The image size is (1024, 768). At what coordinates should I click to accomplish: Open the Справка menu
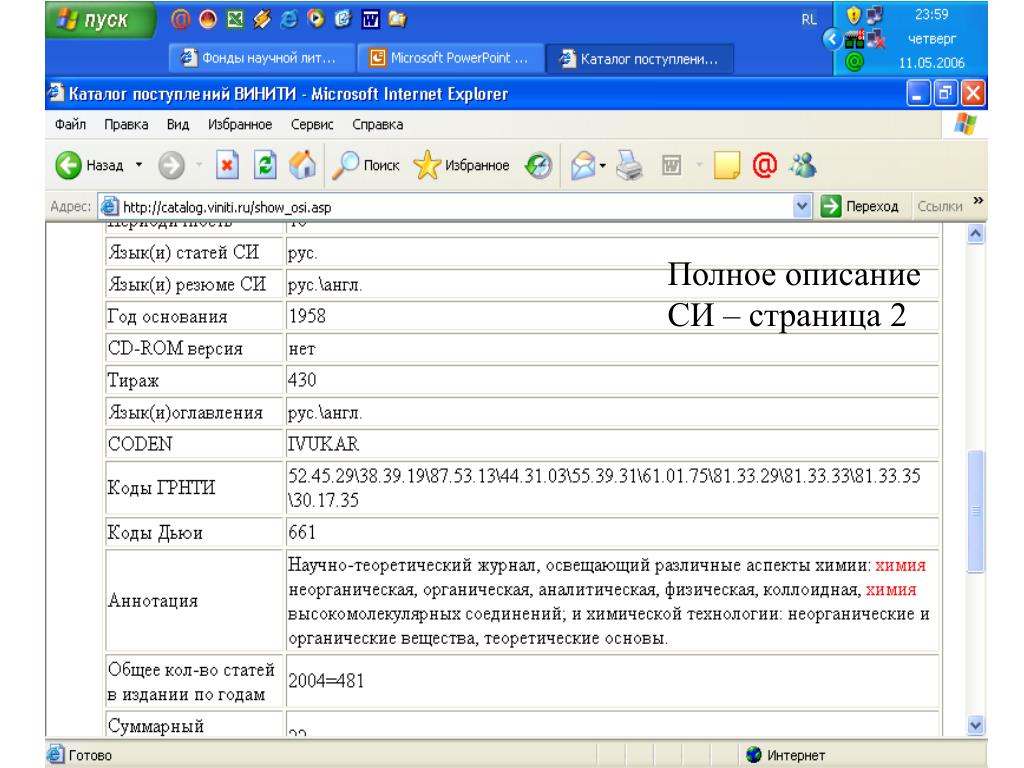coord(377,124)
